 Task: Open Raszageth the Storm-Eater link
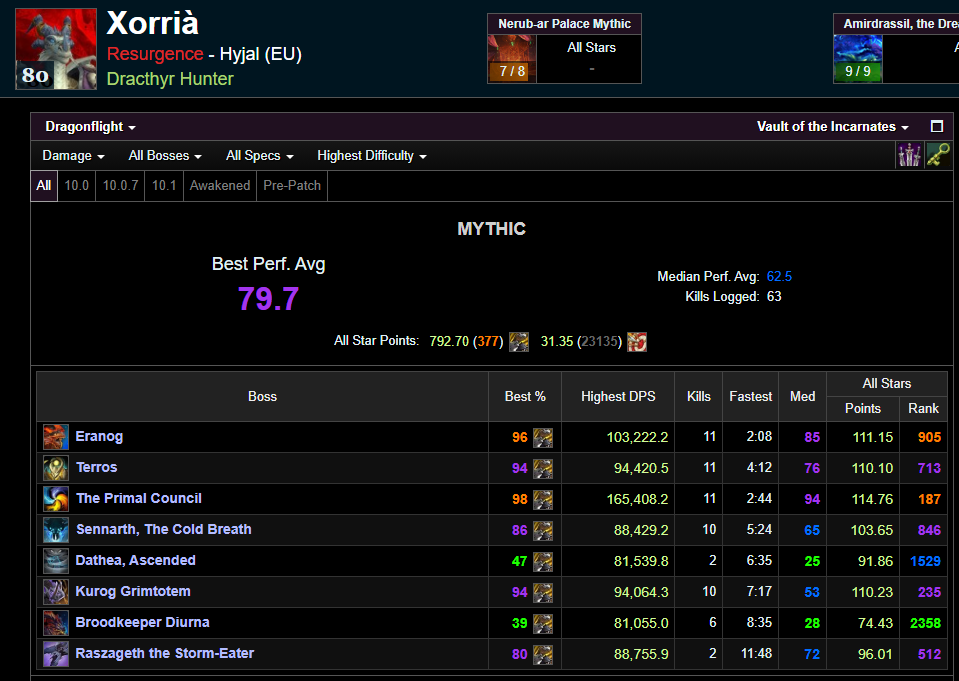tap(164, 653)
